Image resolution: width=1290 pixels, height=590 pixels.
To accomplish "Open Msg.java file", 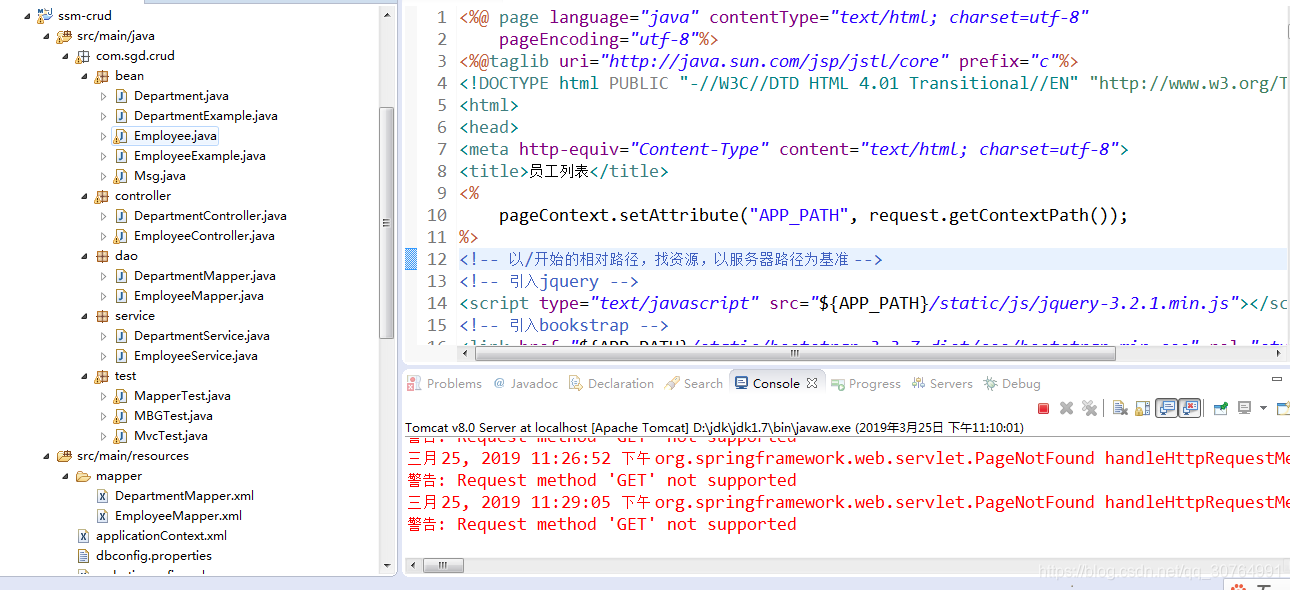I will pos(160,176).
